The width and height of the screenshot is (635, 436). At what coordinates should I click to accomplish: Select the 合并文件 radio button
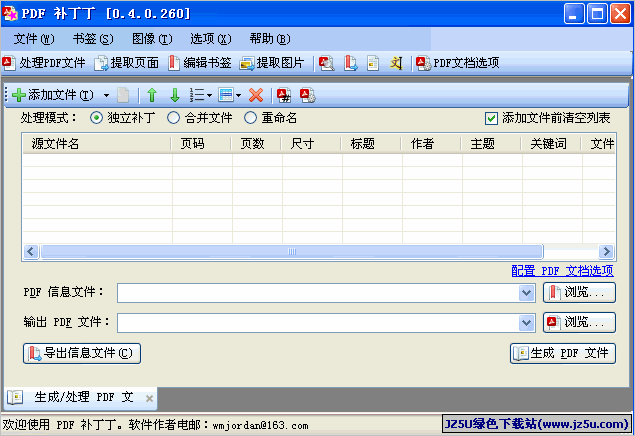tap(173, 118)
